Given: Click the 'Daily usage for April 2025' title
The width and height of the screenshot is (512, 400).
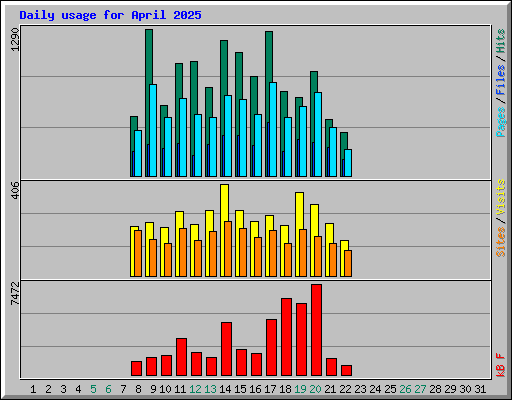Looking at the screenshot, I should click(x=110, y=15).
